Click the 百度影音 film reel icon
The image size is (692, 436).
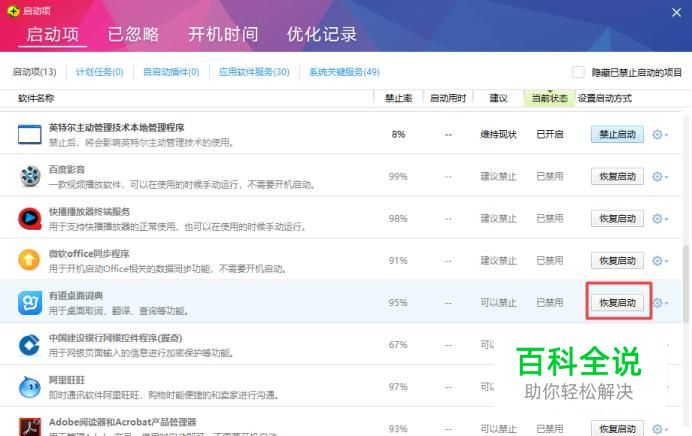coord(30,176)
